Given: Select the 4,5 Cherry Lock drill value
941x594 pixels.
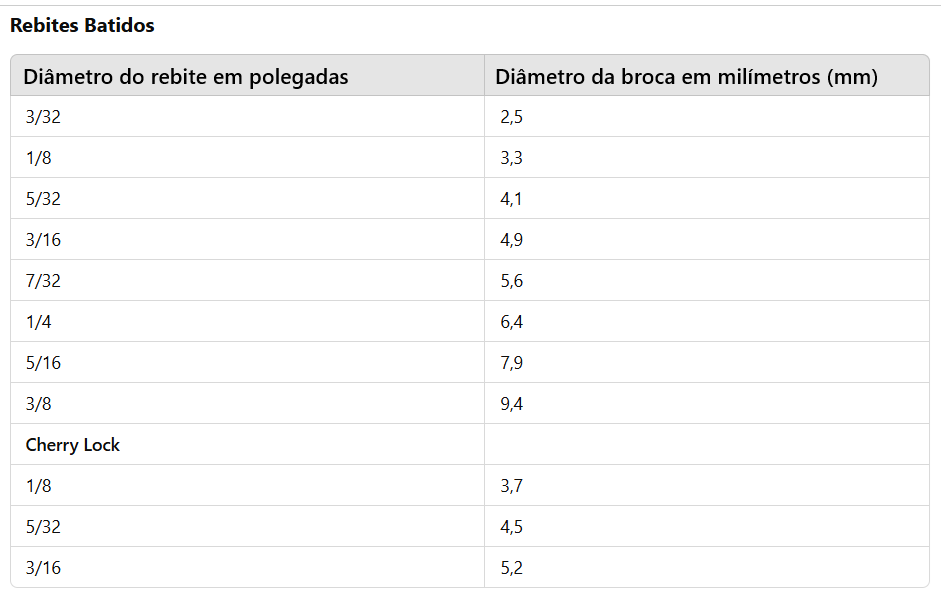Looking at the screenshot, I should (511, 527).
